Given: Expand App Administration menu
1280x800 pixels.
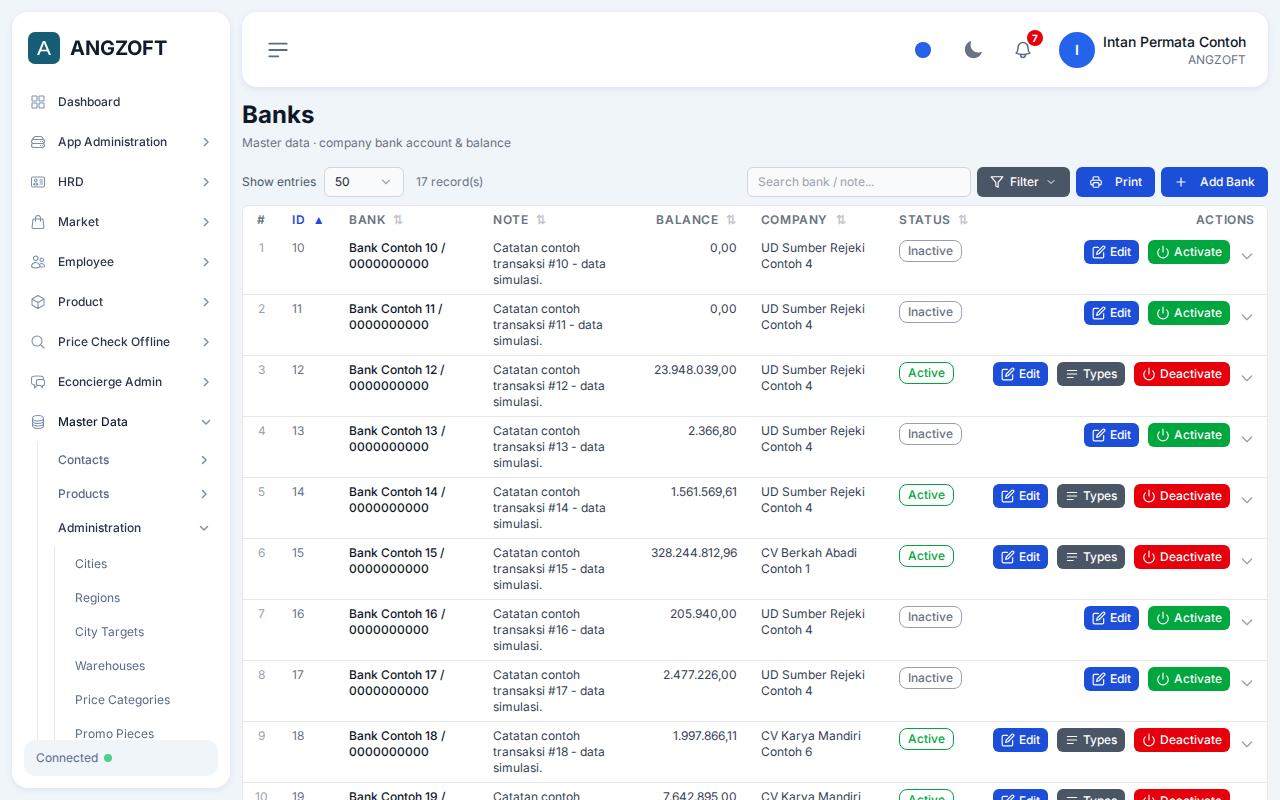Looking at the screenshot, I should click(121, 142).
